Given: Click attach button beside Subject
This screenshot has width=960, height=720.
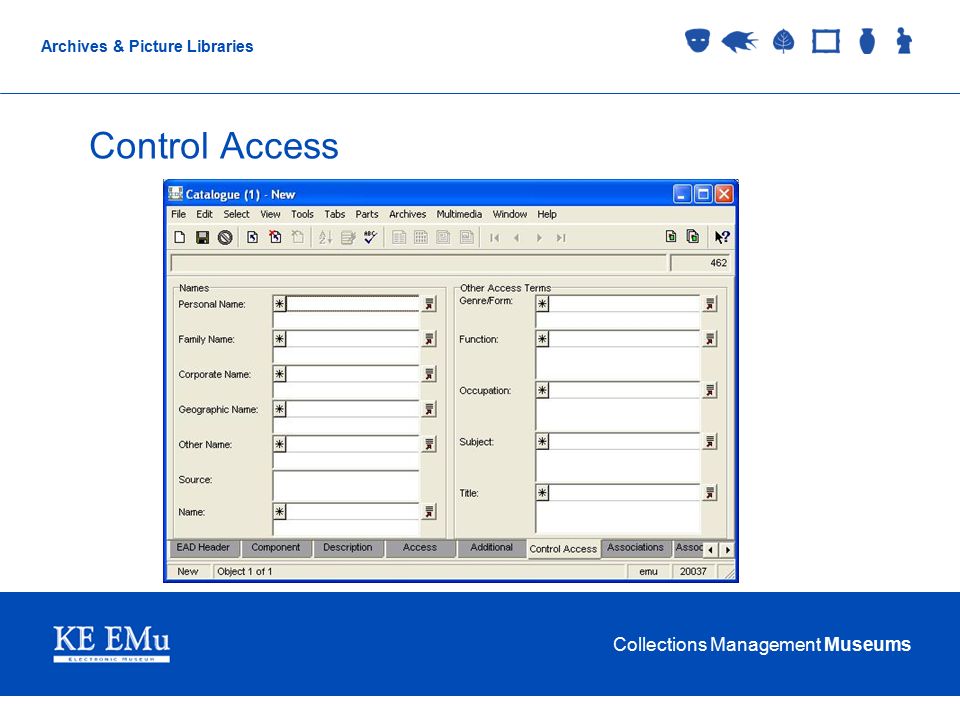Looking at the screenshot, I should pyautogui.click(x=710, y=441).
